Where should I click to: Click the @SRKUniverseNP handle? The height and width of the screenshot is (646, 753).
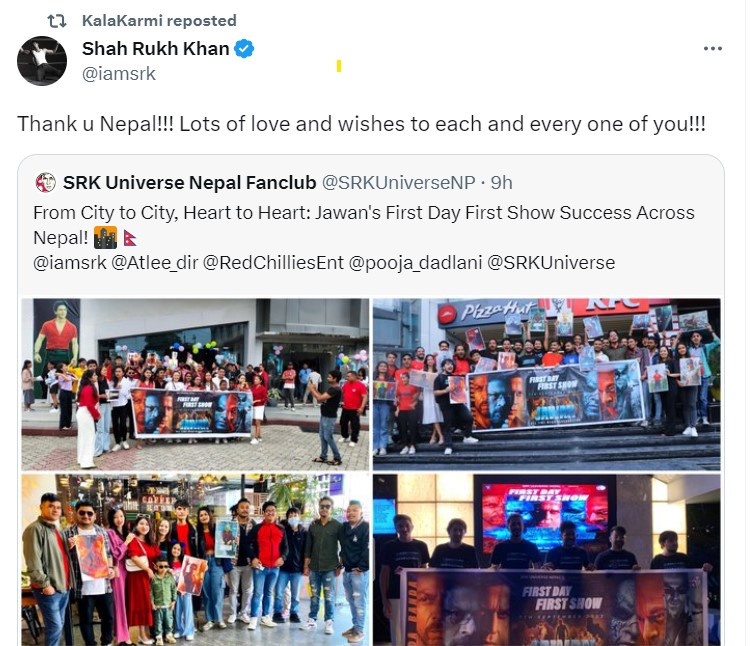click(x=398, y=183)
